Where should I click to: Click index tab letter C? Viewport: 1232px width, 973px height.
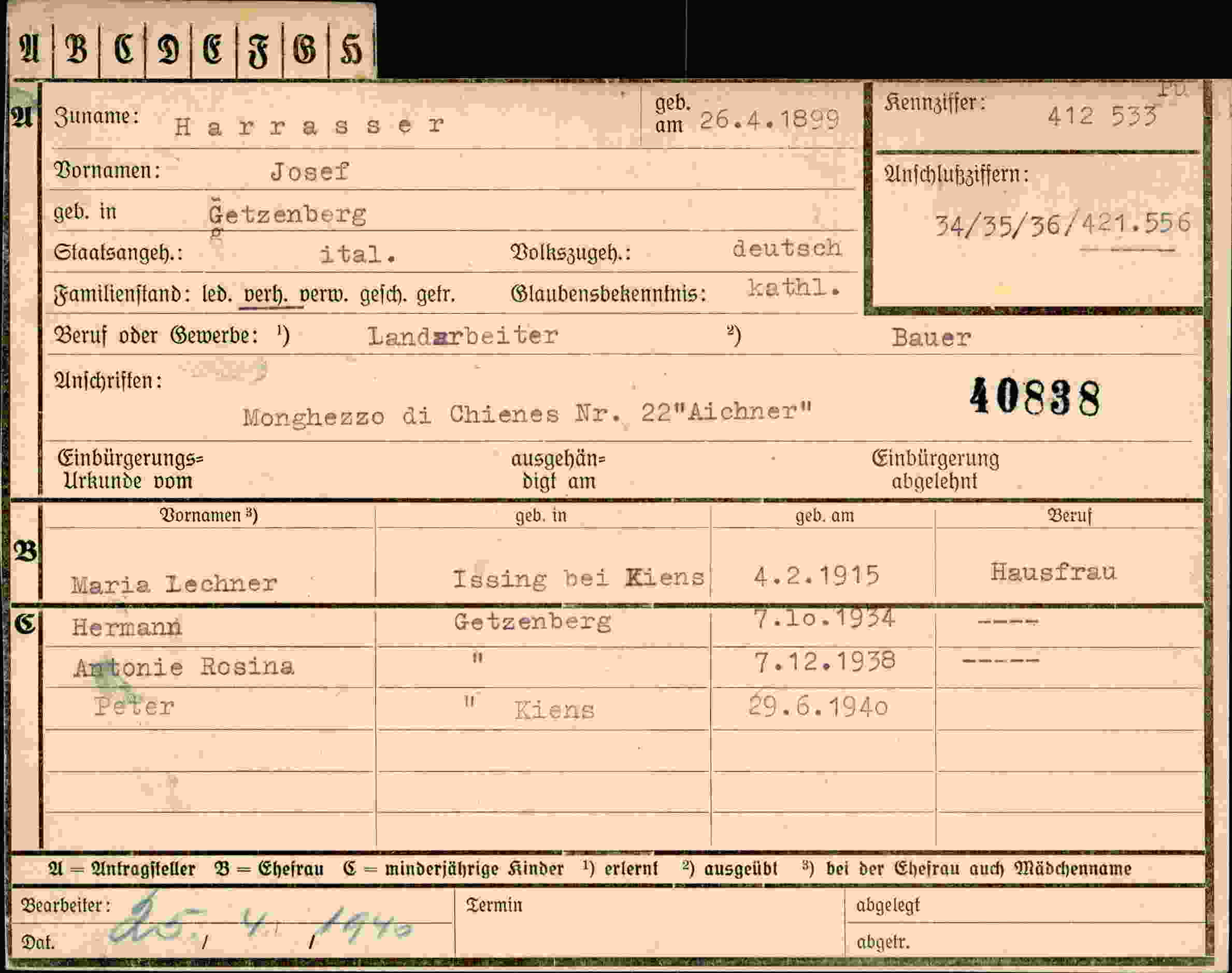tap(123, 48)
